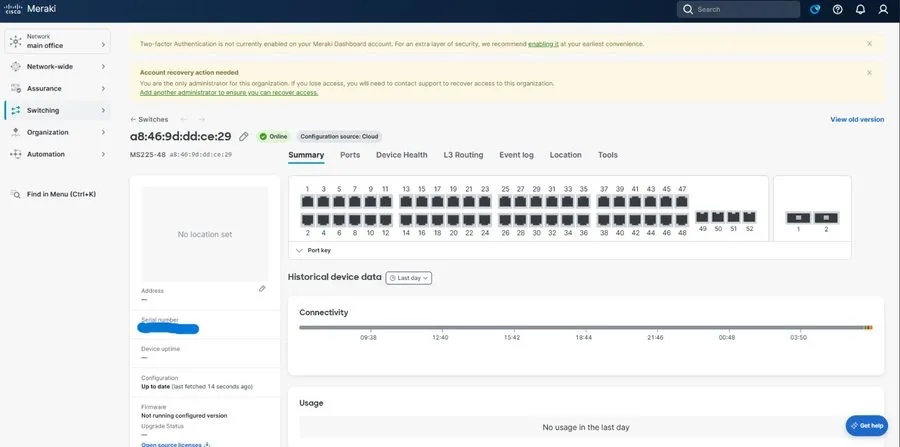The width and height of the screenshot is (900, 447).
Task: Click the Online status badge
Action: tap(273, 137)
